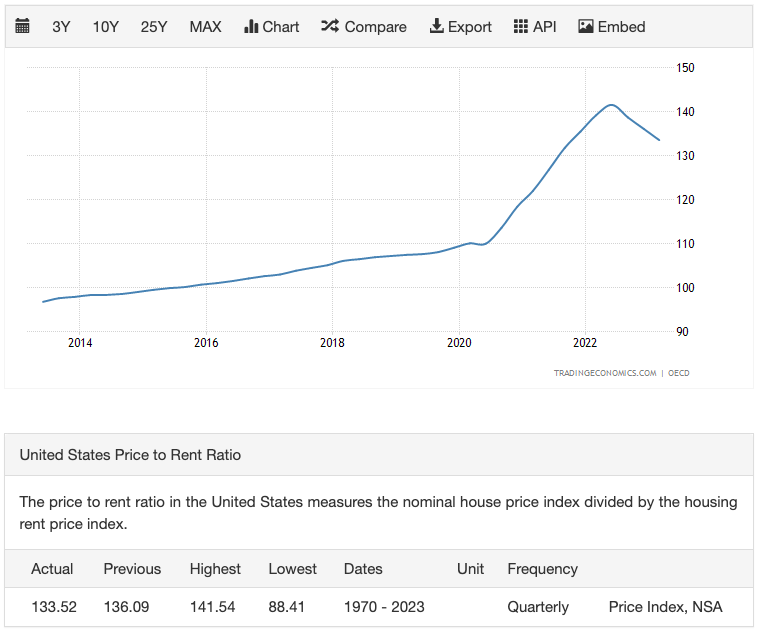Screen dimensions: 757x631
Task: Open the Compare indicators option
Action: (376, 27)
